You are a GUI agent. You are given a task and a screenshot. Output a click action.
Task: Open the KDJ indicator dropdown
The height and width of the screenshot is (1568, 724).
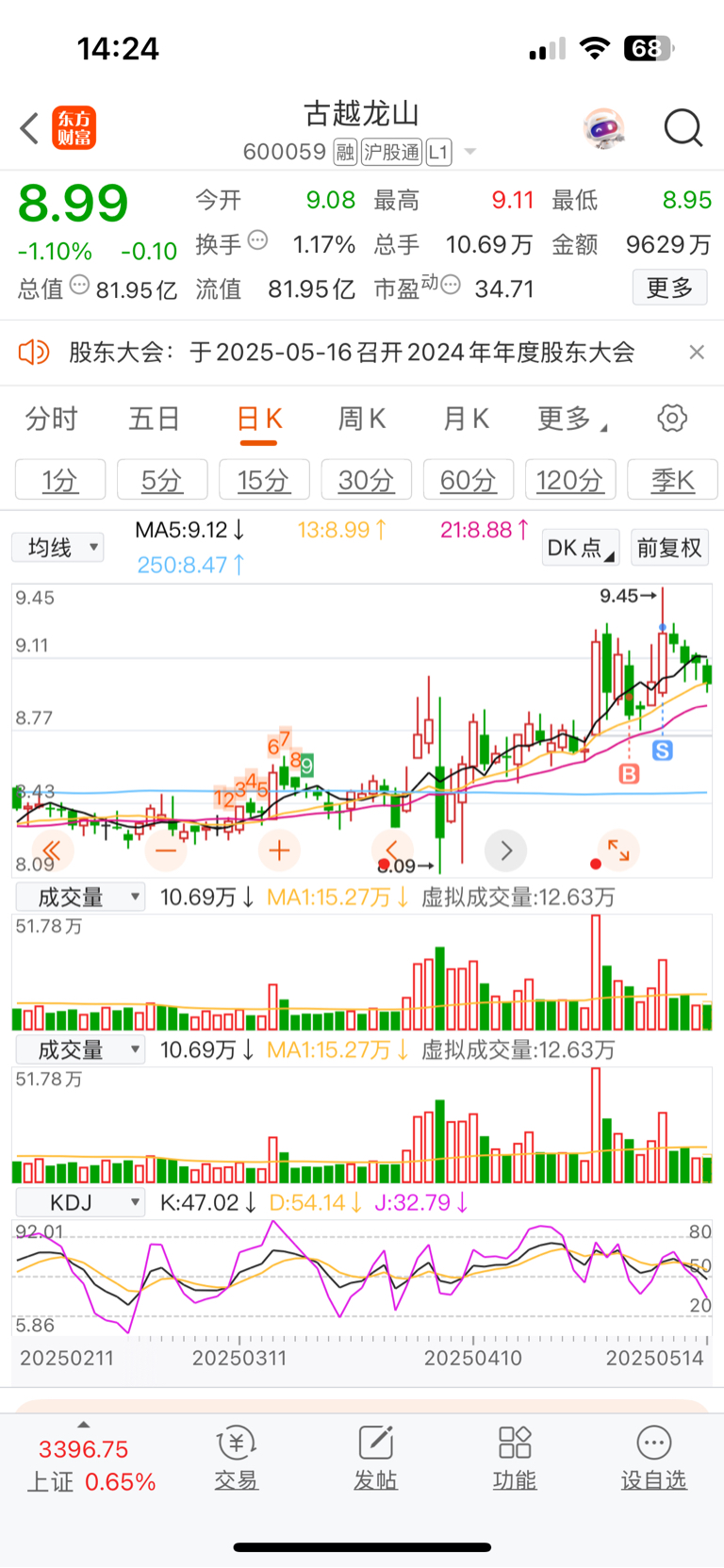pyautogui.click(x=80, y=1202)
